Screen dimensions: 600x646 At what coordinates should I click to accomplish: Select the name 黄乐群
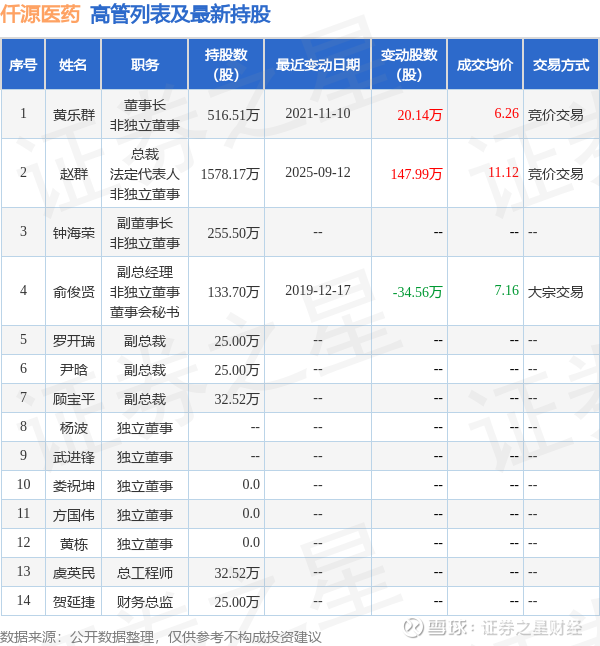[74, 115]
